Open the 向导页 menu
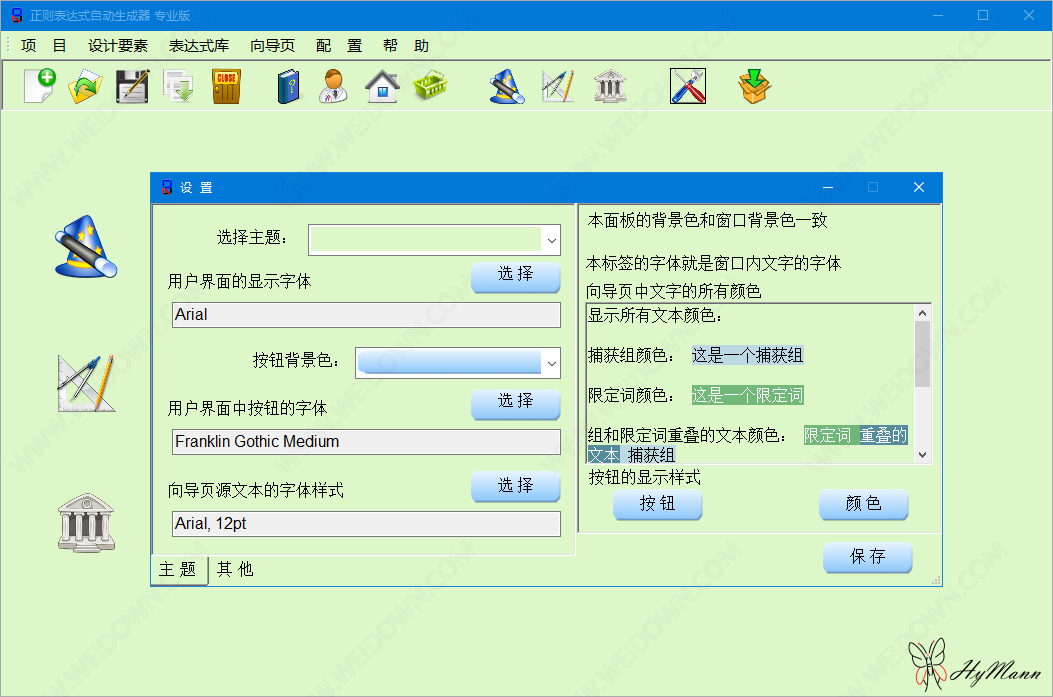This screenshot has width=1053, height=697. [x=272, y=46]
